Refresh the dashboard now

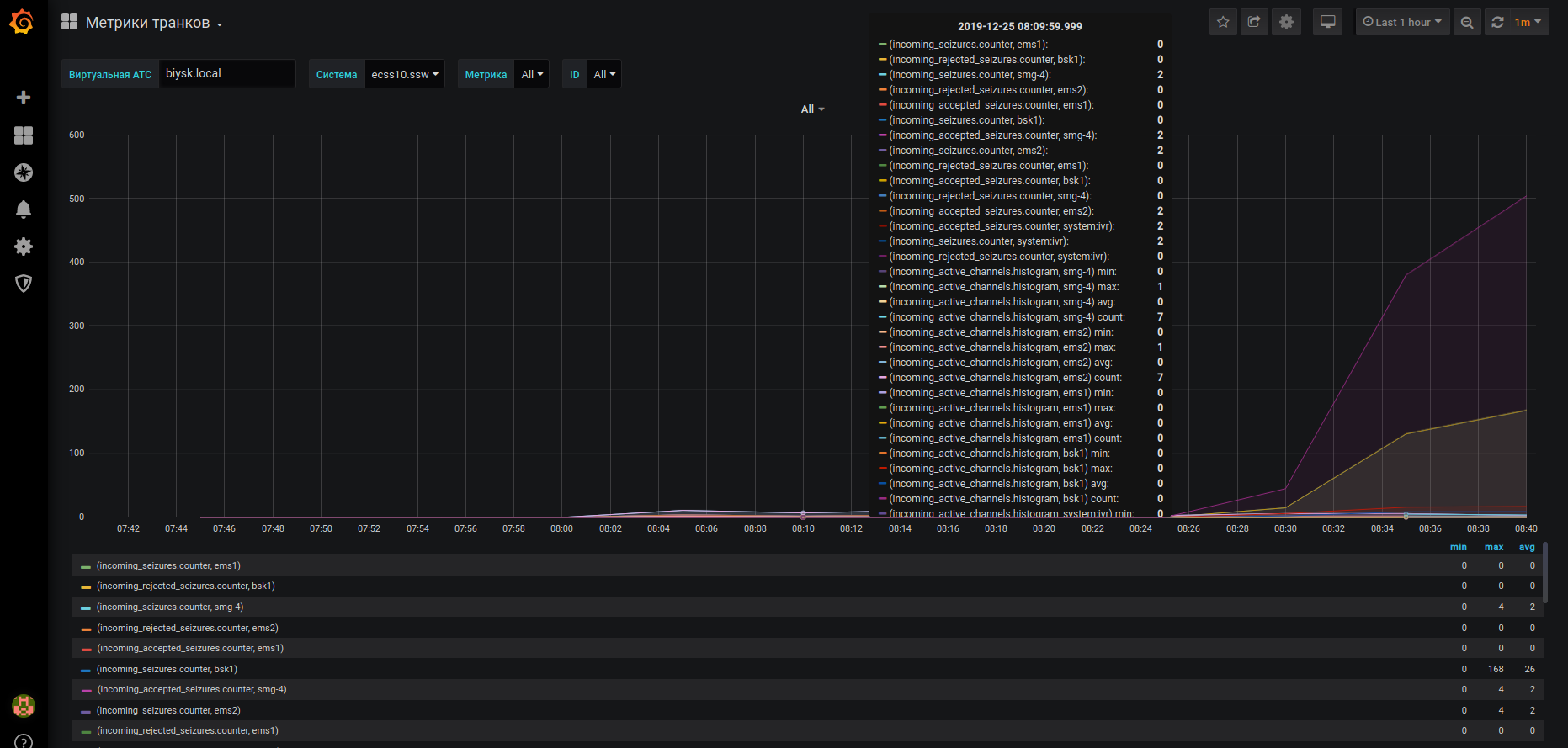click(x=1497, y=23)
